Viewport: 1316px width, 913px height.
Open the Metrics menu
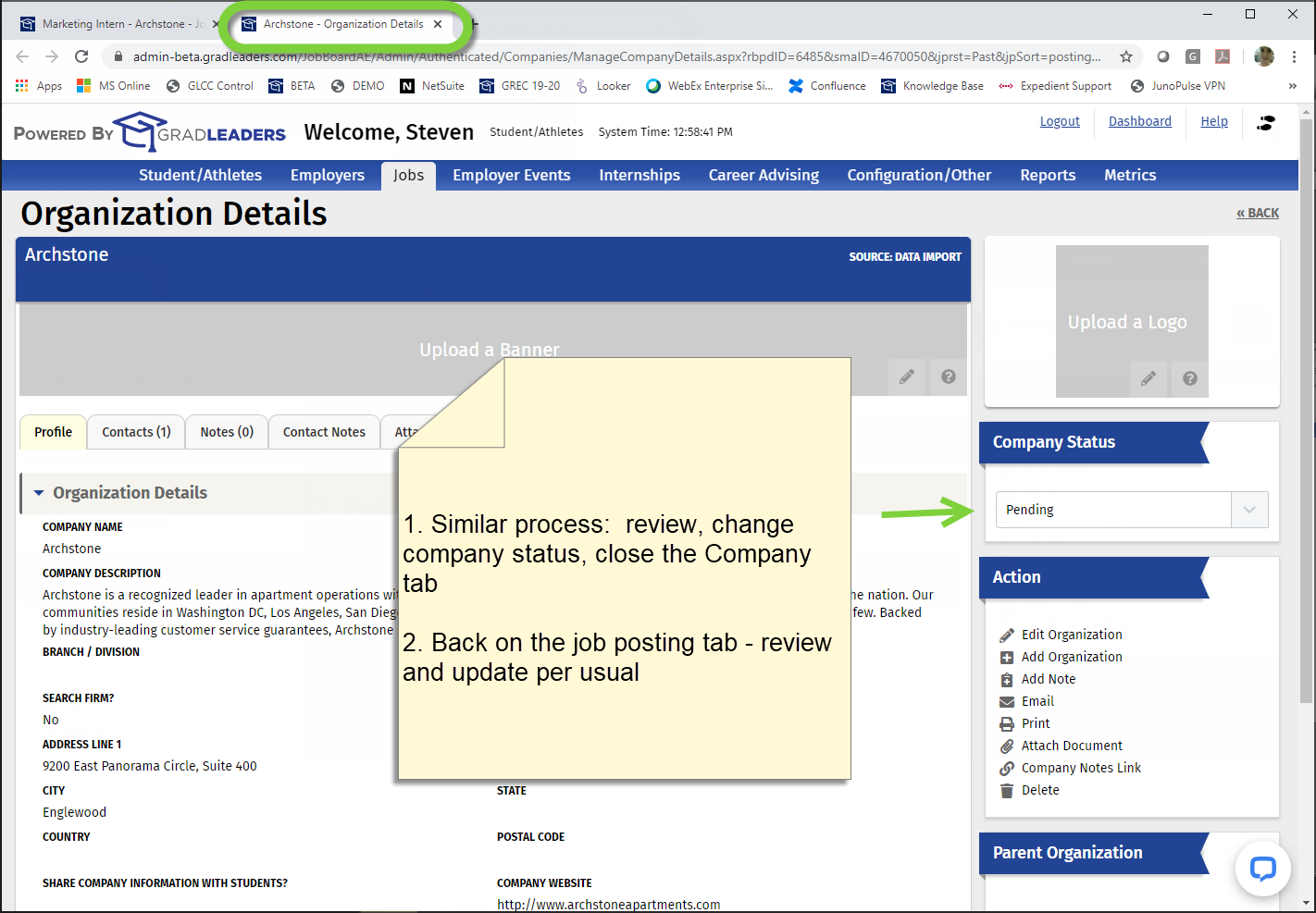click(1130, 175)
